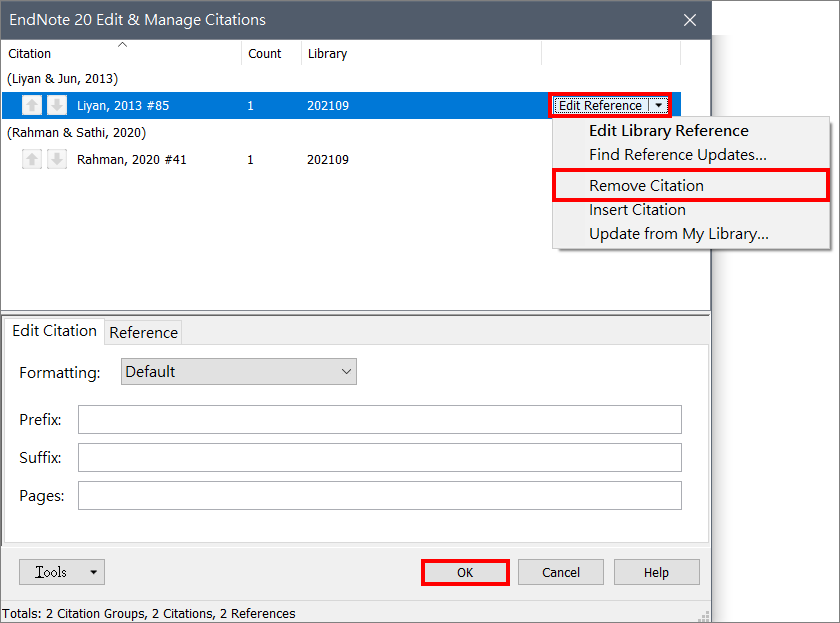Move Liyan, 2013 #85 citation down
The height and width of the screenshot is (623, 840).
click(x=57, y=106)
